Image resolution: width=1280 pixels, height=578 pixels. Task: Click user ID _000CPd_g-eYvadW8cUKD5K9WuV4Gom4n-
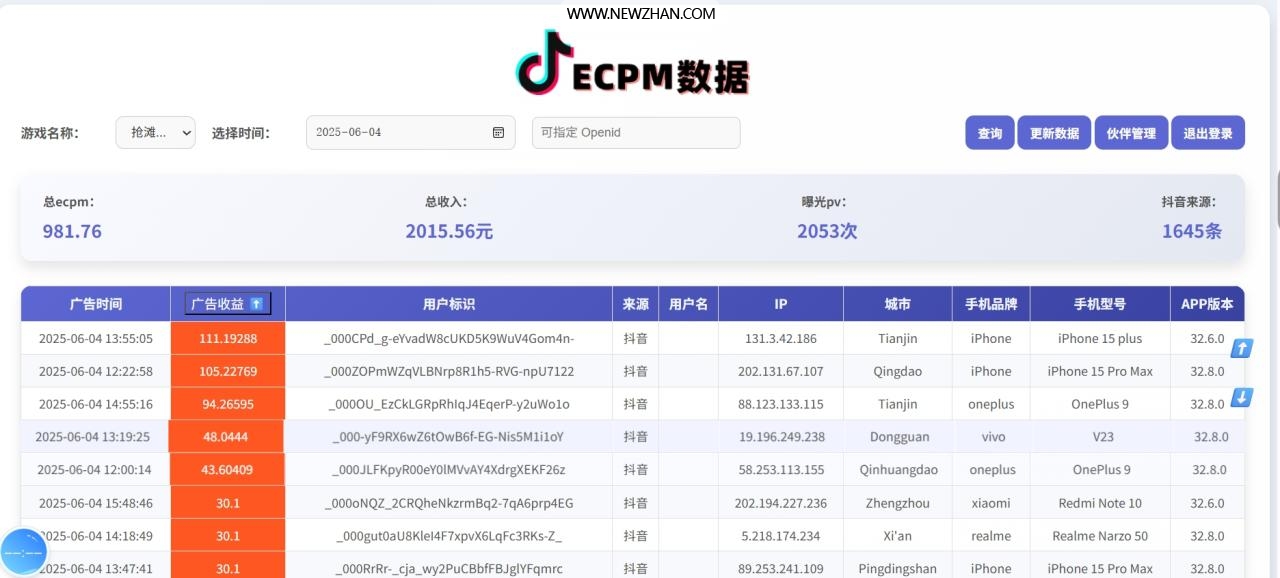pos(449,339)
